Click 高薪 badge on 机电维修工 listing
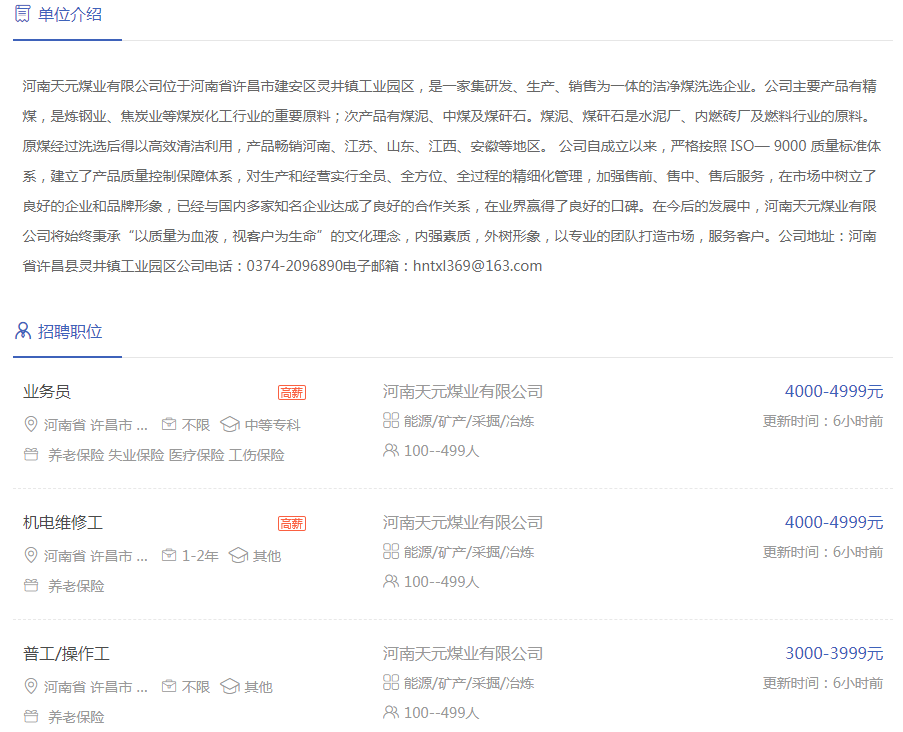This screenshot has height=732, width=903. tap(292, 524)
